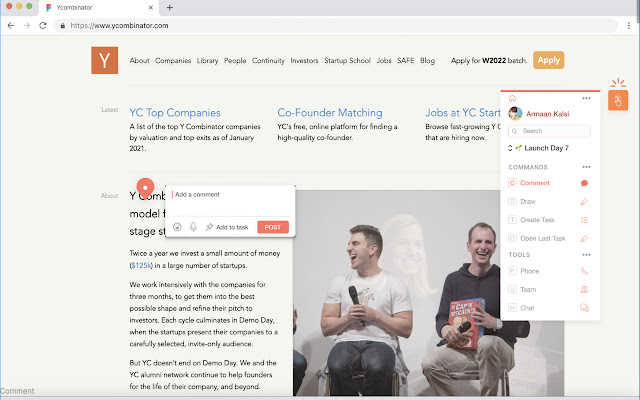Click the checklist icon next to Create Task
640x400 pixels.
pyautogui.click(x=584, y=220)
